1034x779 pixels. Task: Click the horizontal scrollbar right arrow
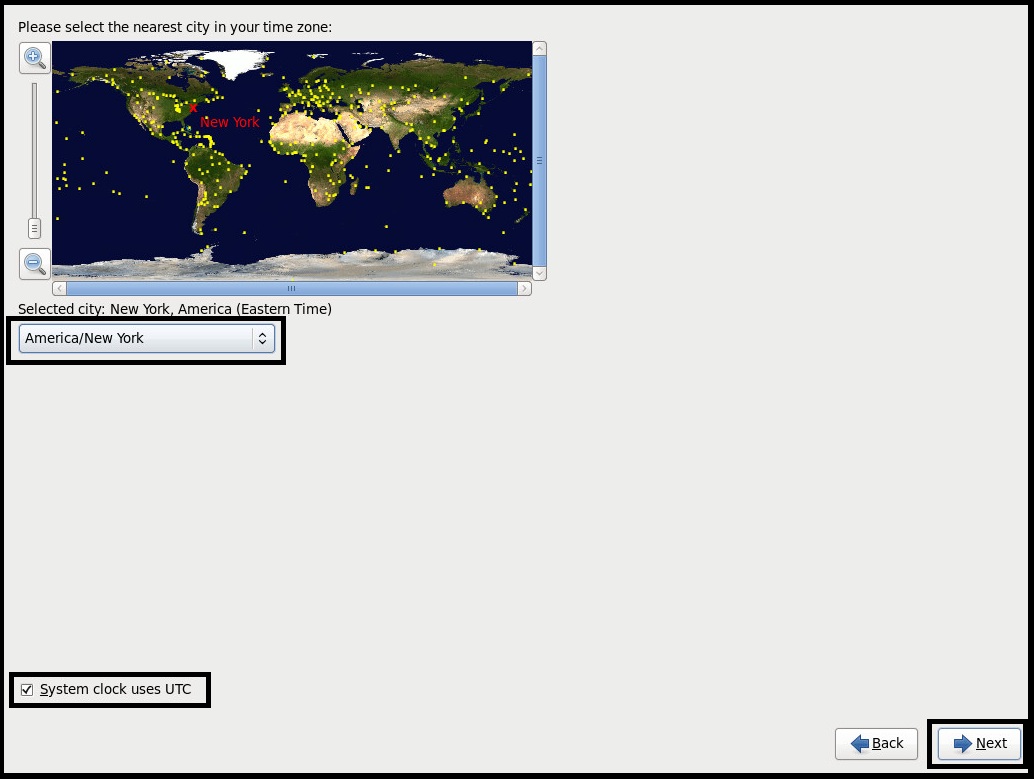pos(524,289)
